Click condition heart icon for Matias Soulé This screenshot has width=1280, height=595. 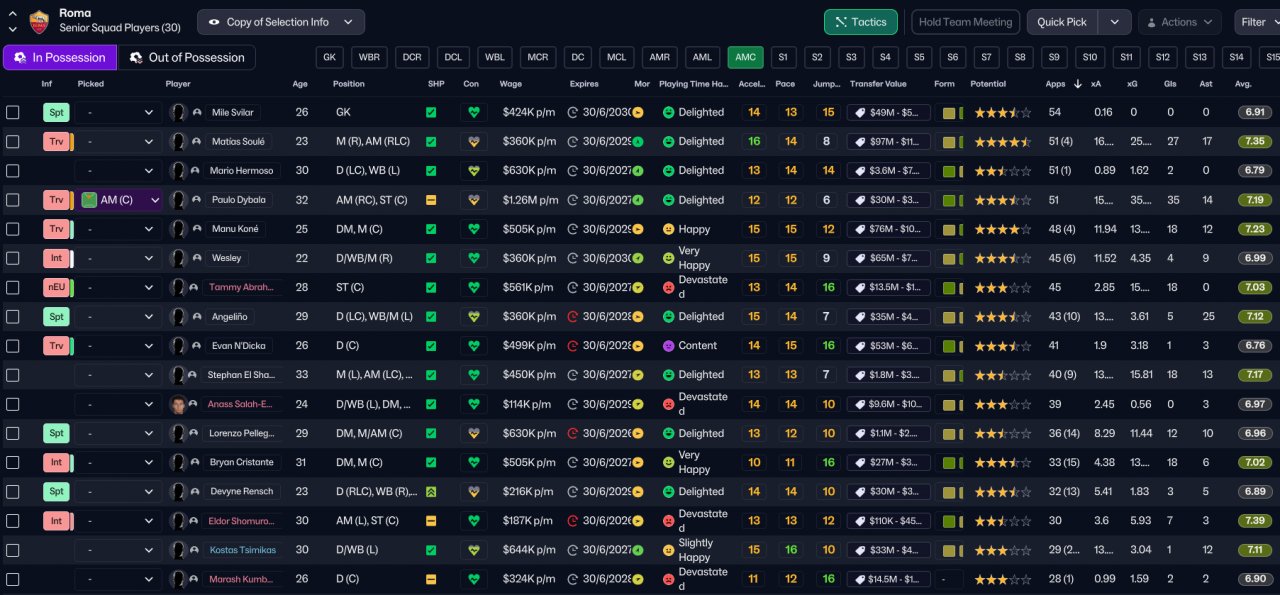pyautogui.click(x=474, y=142)
